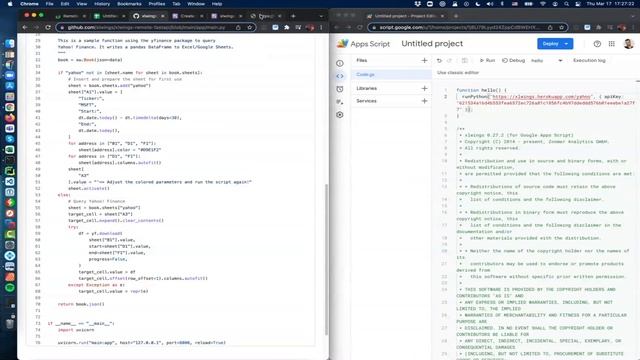Open the Overview icon in Apps Script sidebar
The image size is (640, 360).
click(340, 63)
